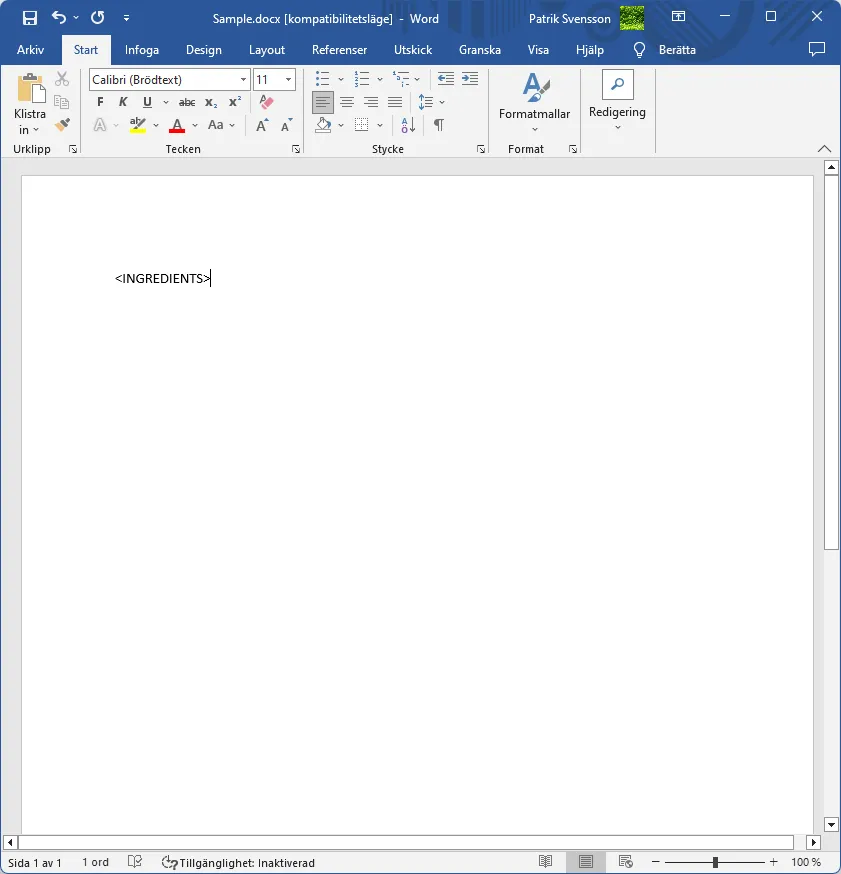The image size is (841, 874).
Task: Decrease font size with small A
Action: pyautogui.click(x=286, y=125)
